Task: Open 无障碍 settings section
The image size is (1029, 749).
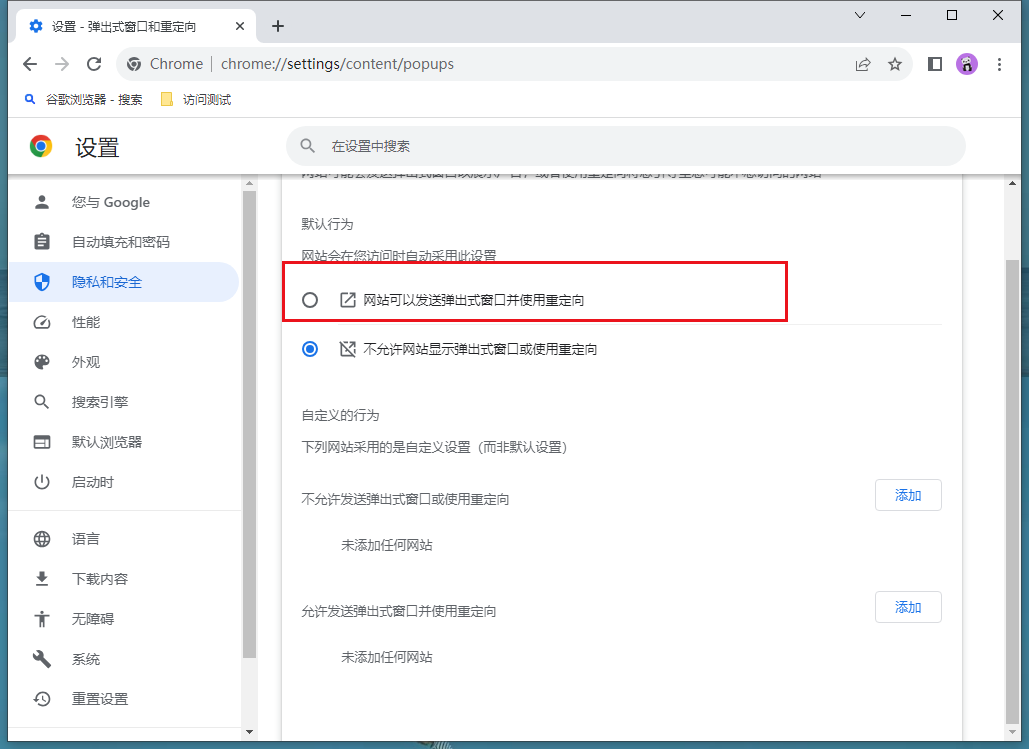Action: tap(124, 619)
